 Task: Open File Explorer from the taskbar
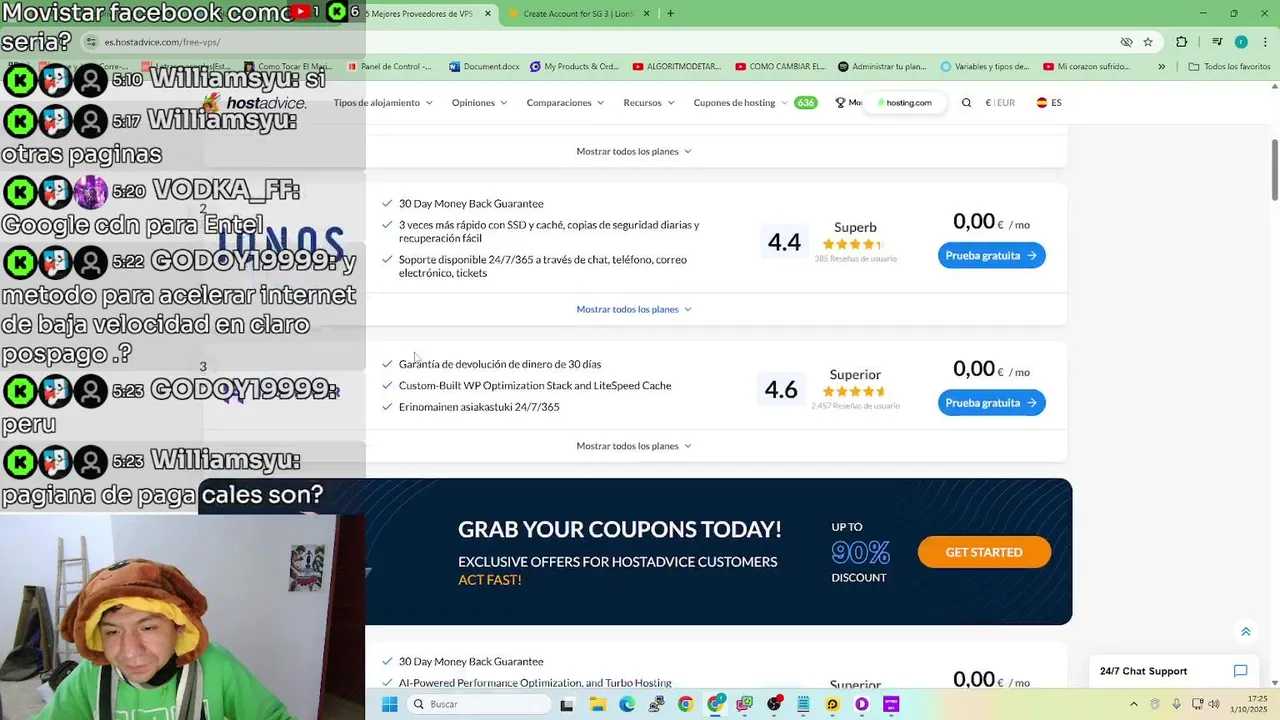tap(598, 704)
